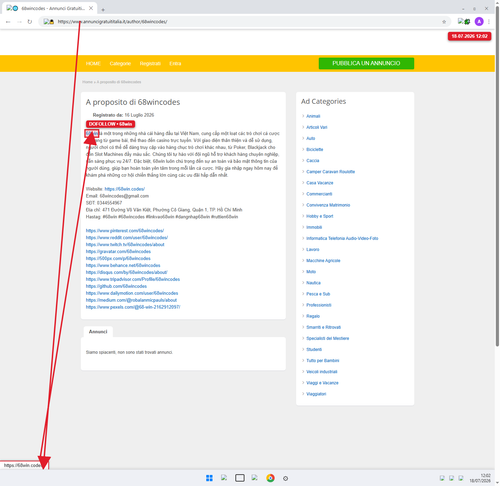Open the Pesca e Sub category
Screen dimensions: 500x486
coord(318,294)
